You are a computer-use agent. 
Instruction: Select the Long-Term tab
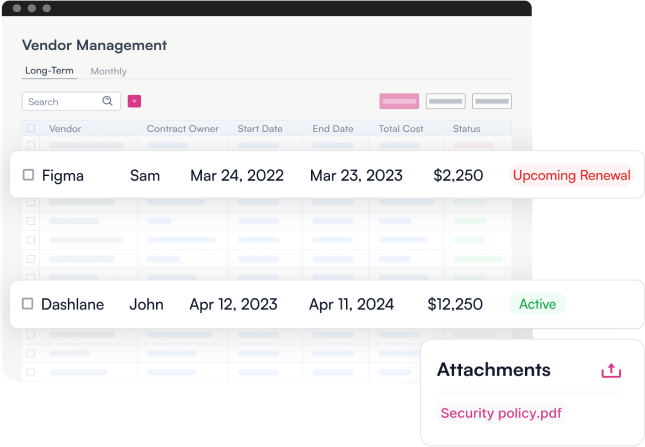tap(49, 71)
